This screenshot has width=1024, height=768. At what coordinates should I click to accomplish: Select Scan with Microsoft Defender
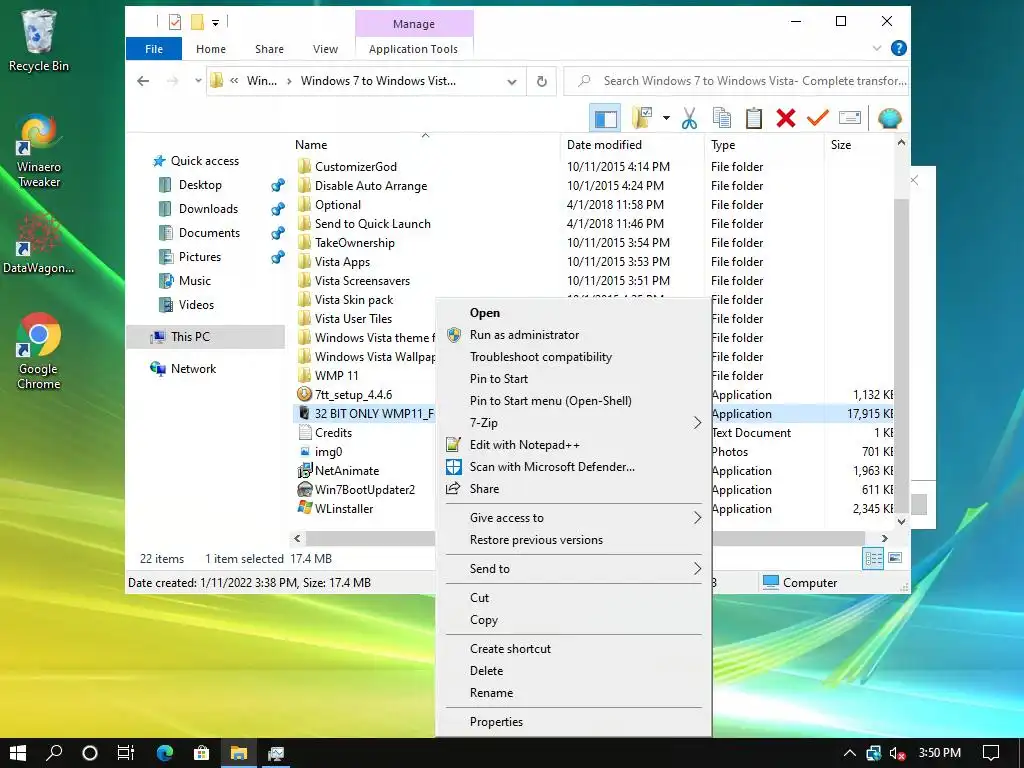[x=573, y=467]
